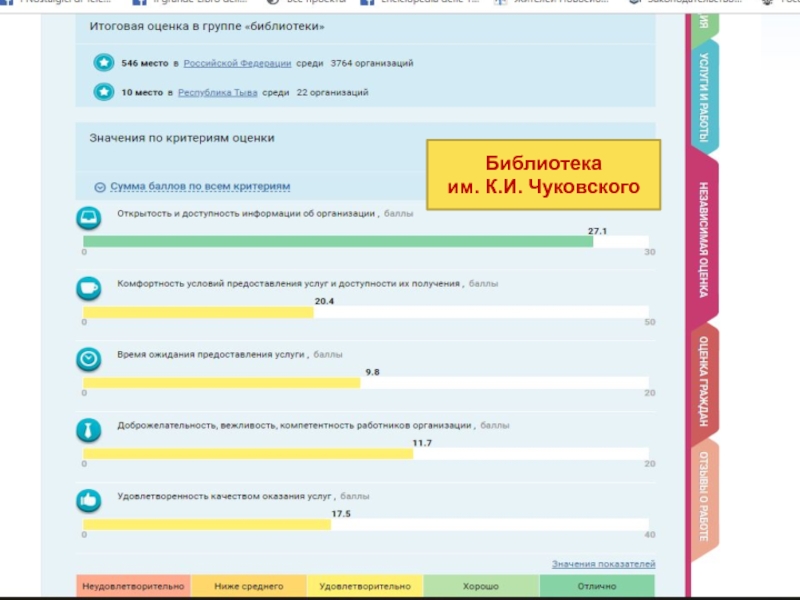Screen dimensions: 800x600
Task: Click the star icon beside 10 место
Action: point(103,92)
